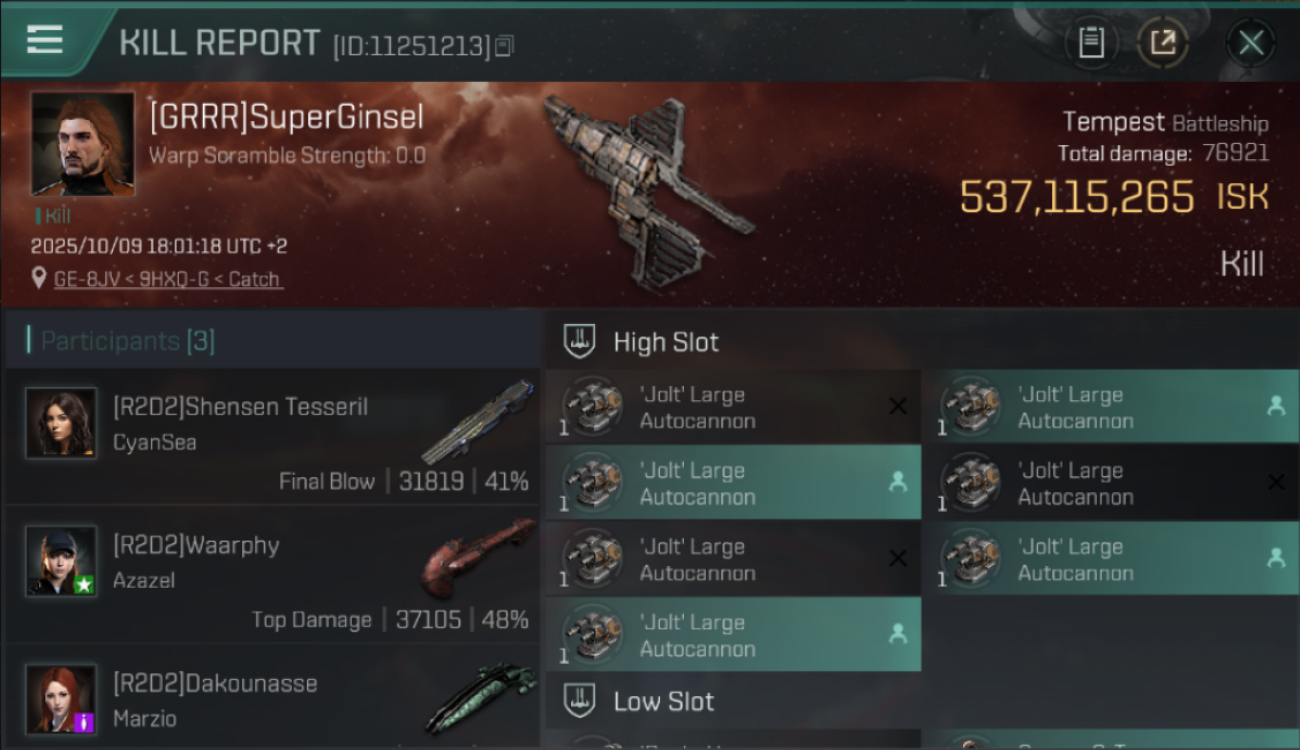The height and width of the screenshot is (750, 1300).
Task: Select [GRRR]SuperGinsel pilot name
Action: [286, 117]
